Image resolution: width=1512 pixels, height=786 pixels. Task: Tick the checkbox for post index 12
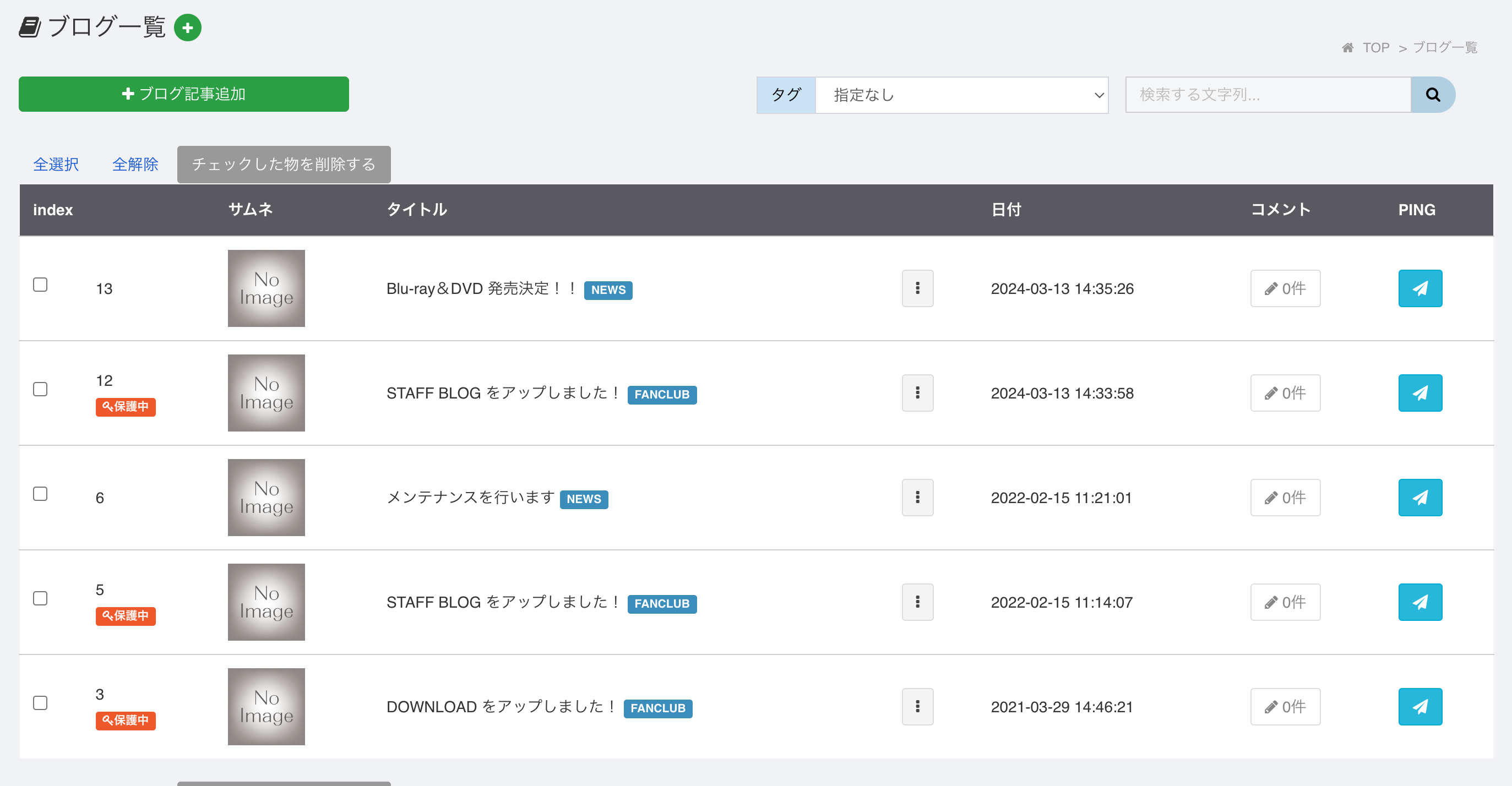click(40, 389)
